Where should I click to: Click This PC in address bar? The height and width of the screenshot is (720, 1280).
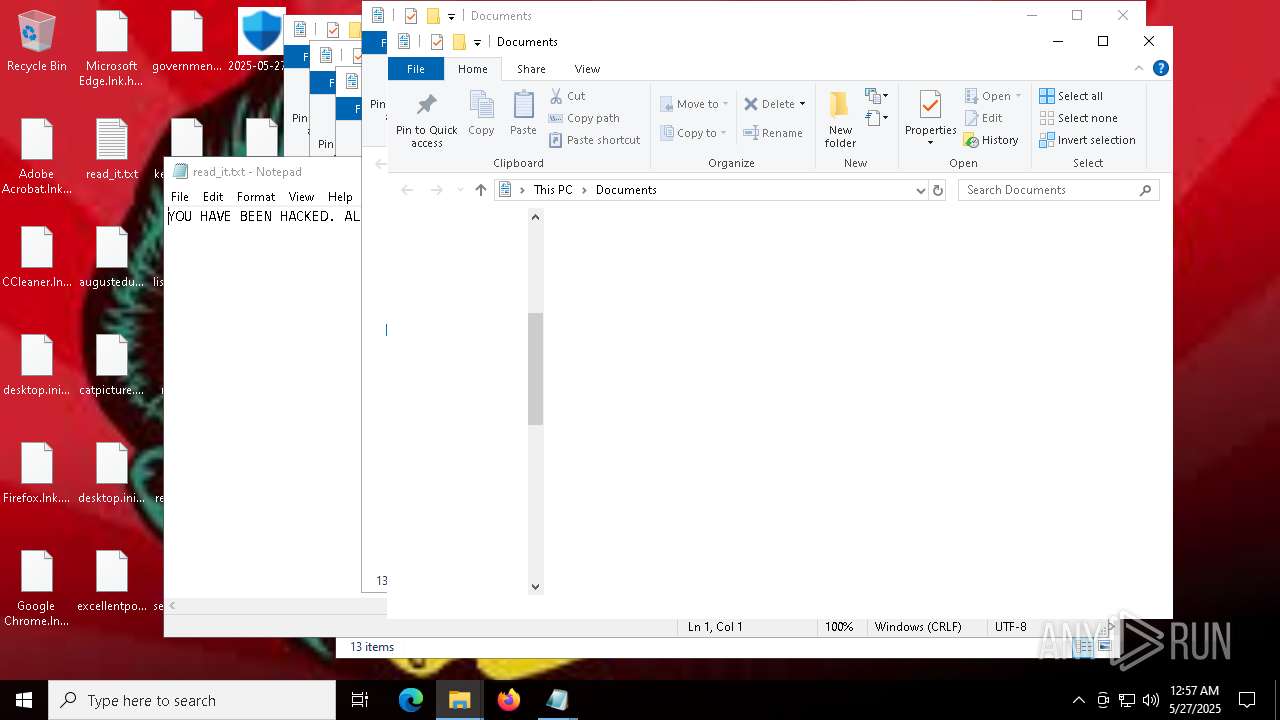(553, 190)
